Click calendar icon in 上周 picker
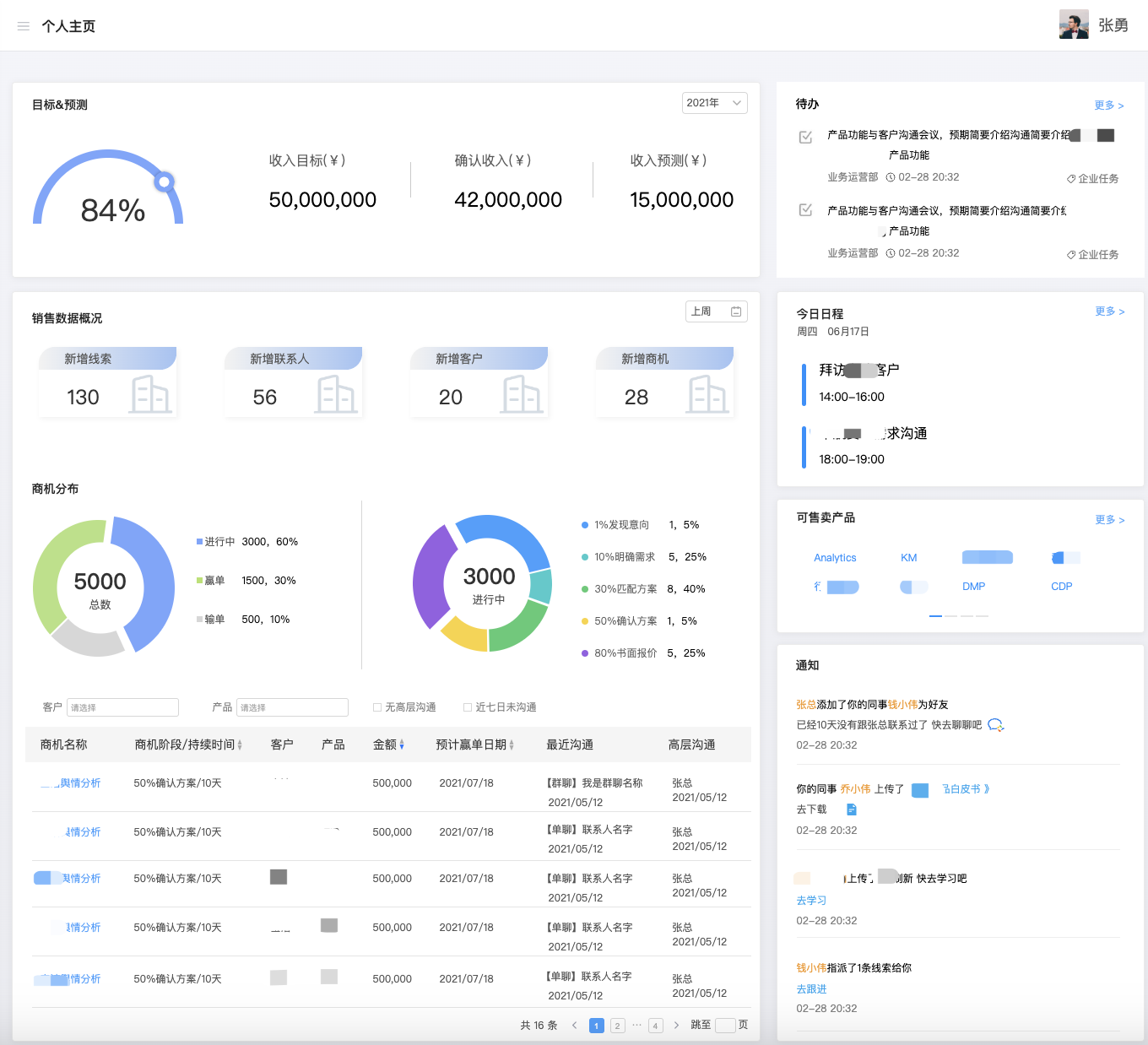 pos(736,311)
